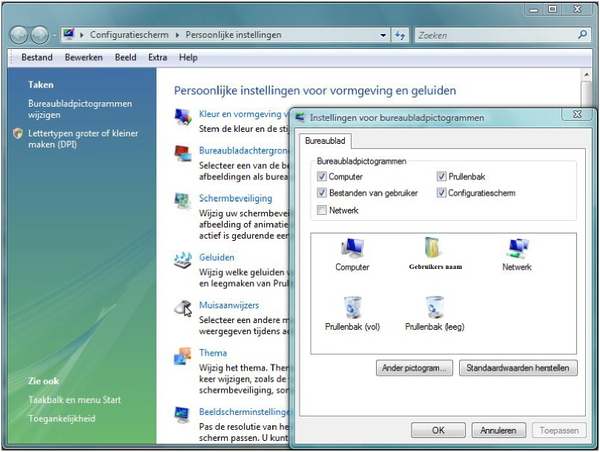This screenshot has width=600, height=452.
Task: Click the Ander pictogram button
Action: [414, 368]
